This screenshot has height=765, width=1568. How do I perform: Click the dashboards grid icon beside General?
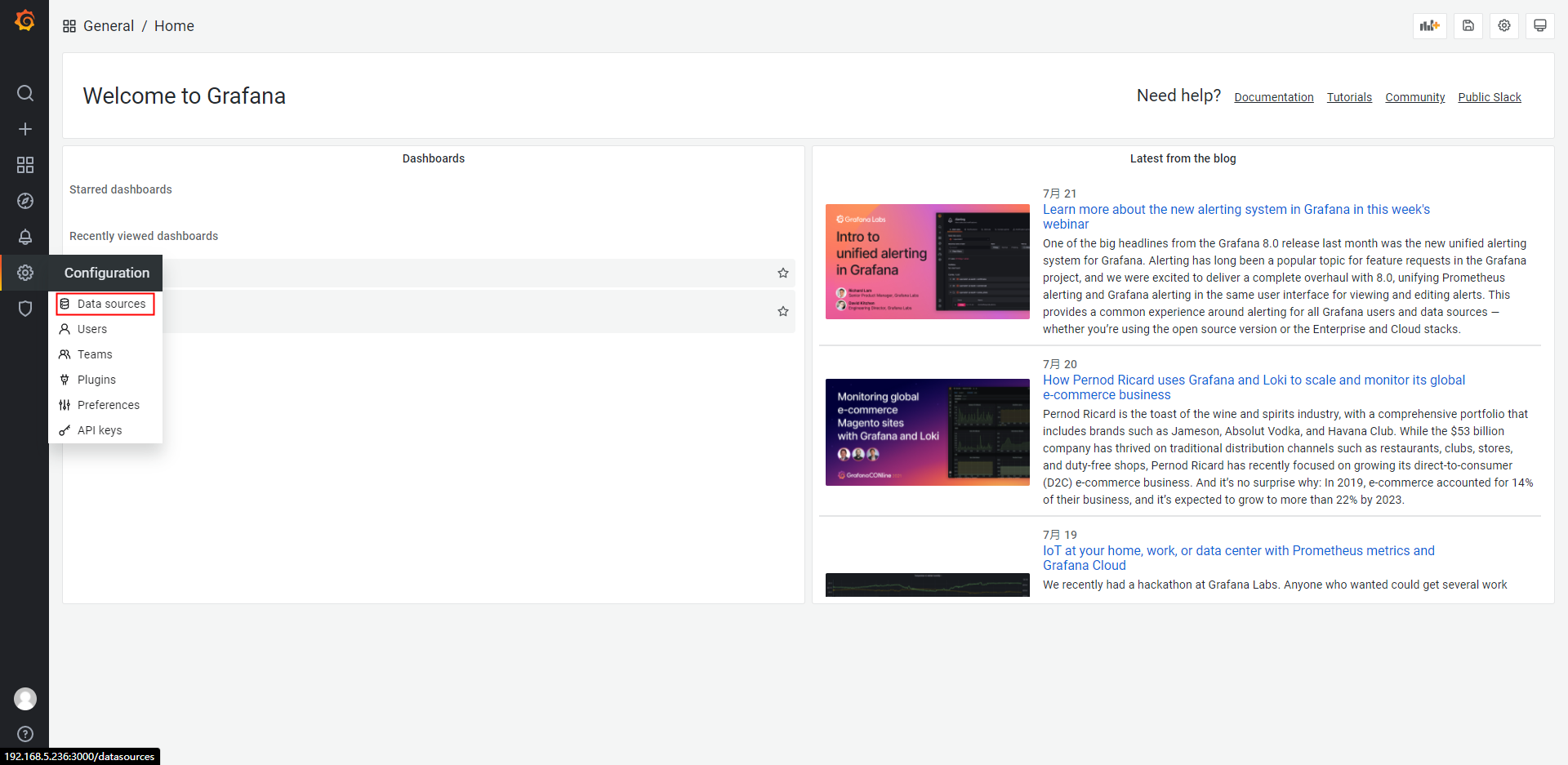tap(69, 26)
